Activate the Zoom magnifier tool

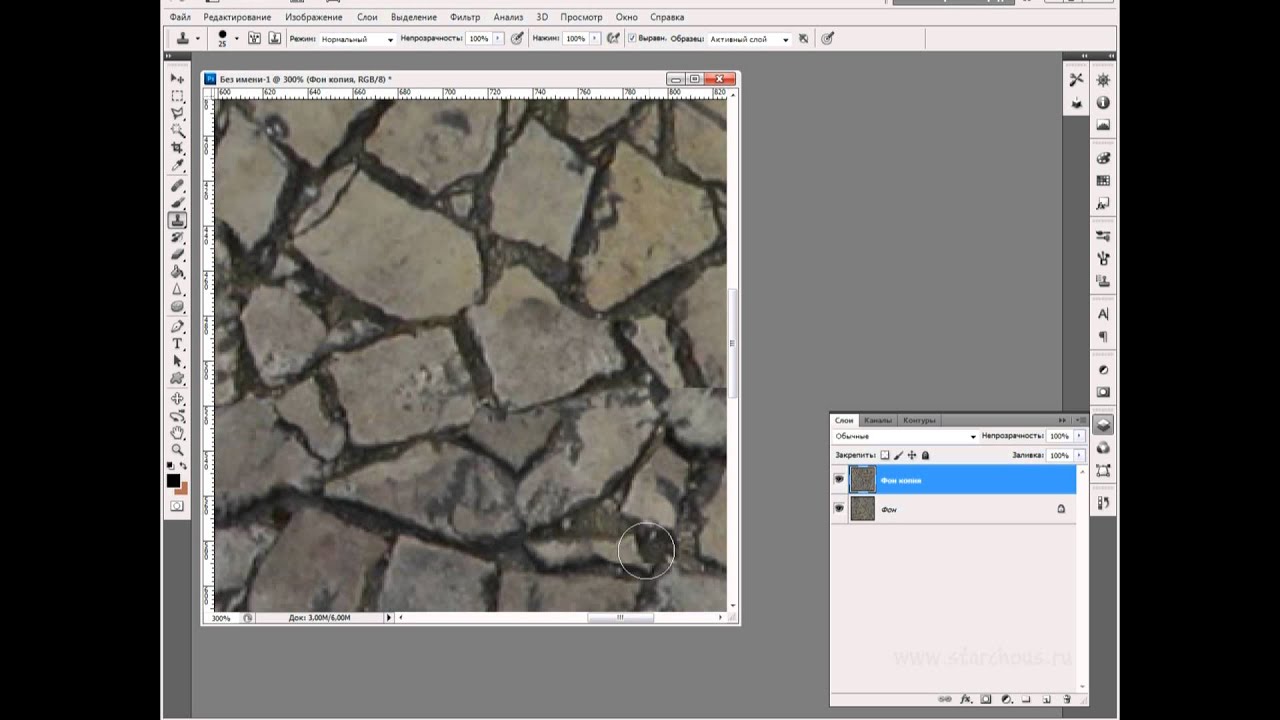177,450
